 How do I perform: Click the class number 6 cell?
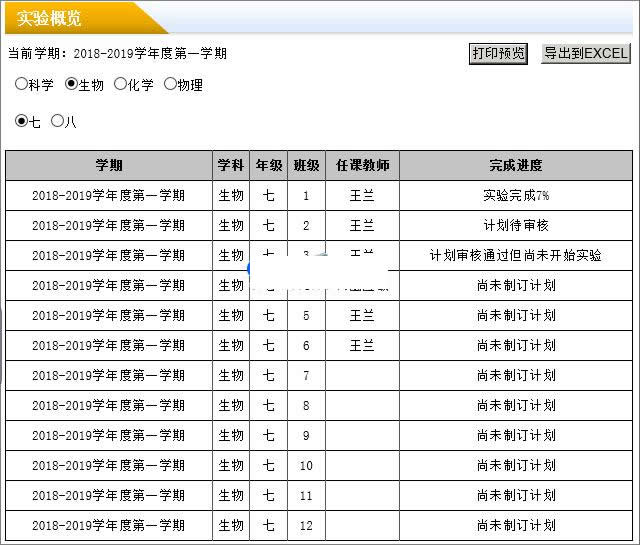pyautogui.click(x=307, y=345)
